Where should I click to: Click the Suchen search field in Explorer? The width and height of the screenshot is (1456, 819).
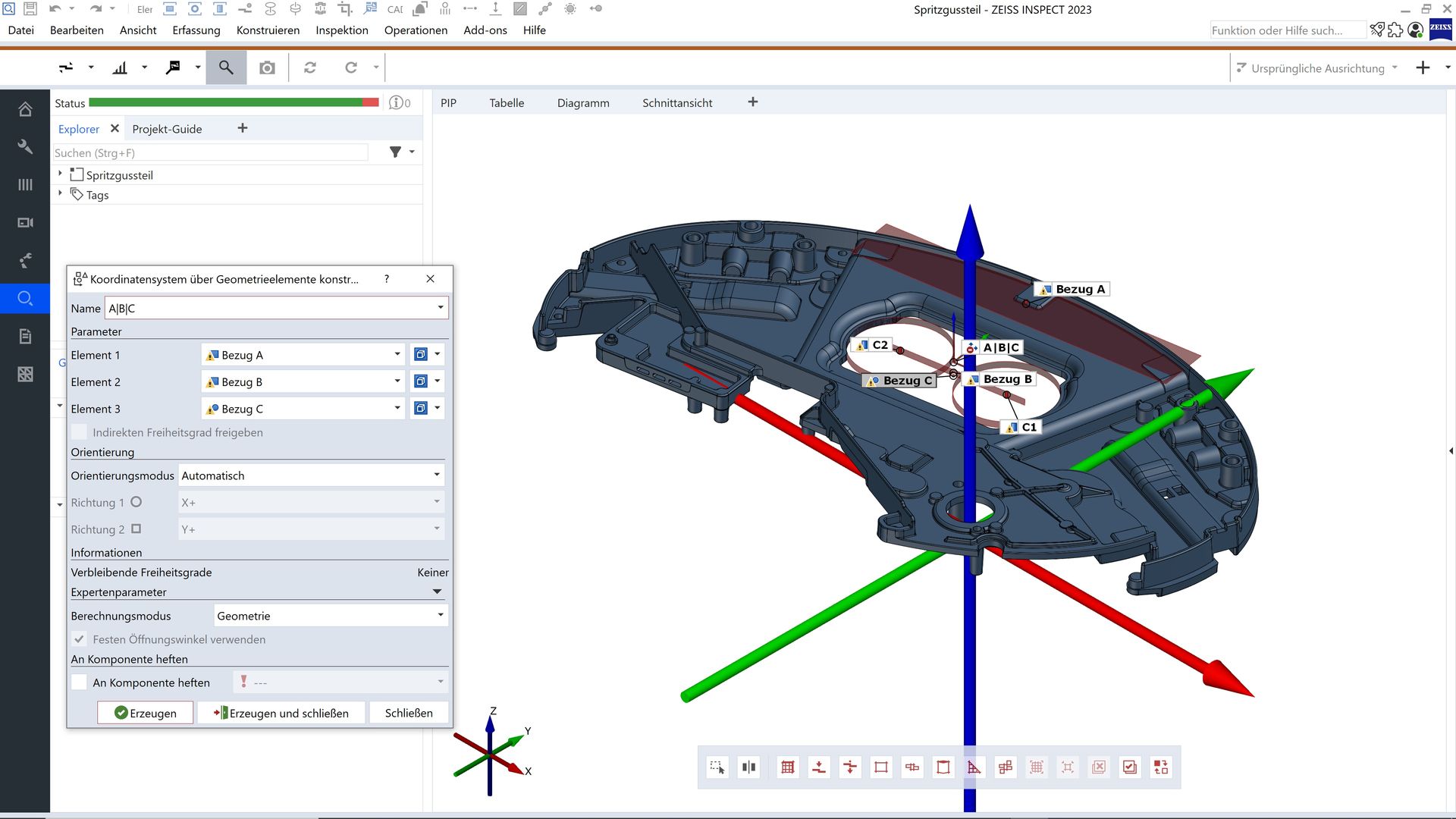click(x=210, y=152)
